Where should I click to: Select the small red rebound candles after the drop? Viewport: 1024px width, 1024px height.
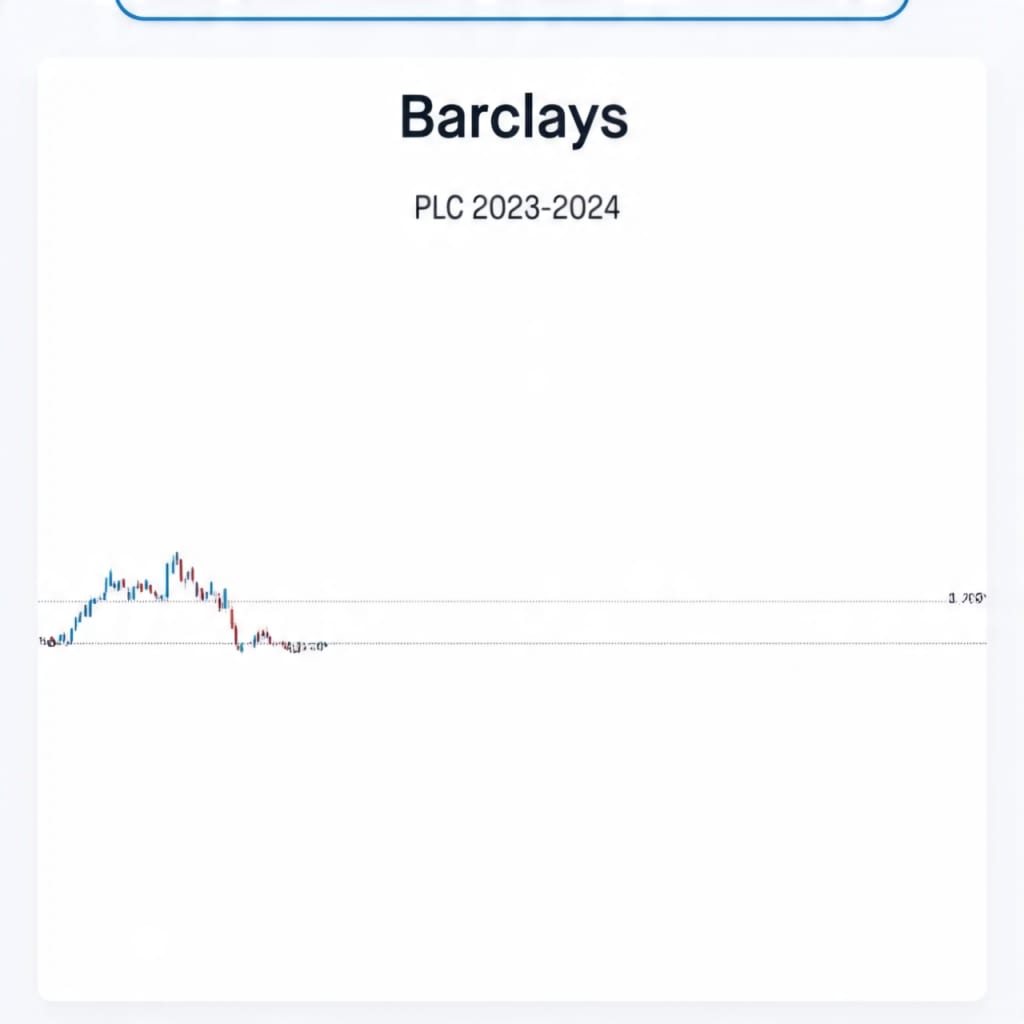(x=263, y=635)
